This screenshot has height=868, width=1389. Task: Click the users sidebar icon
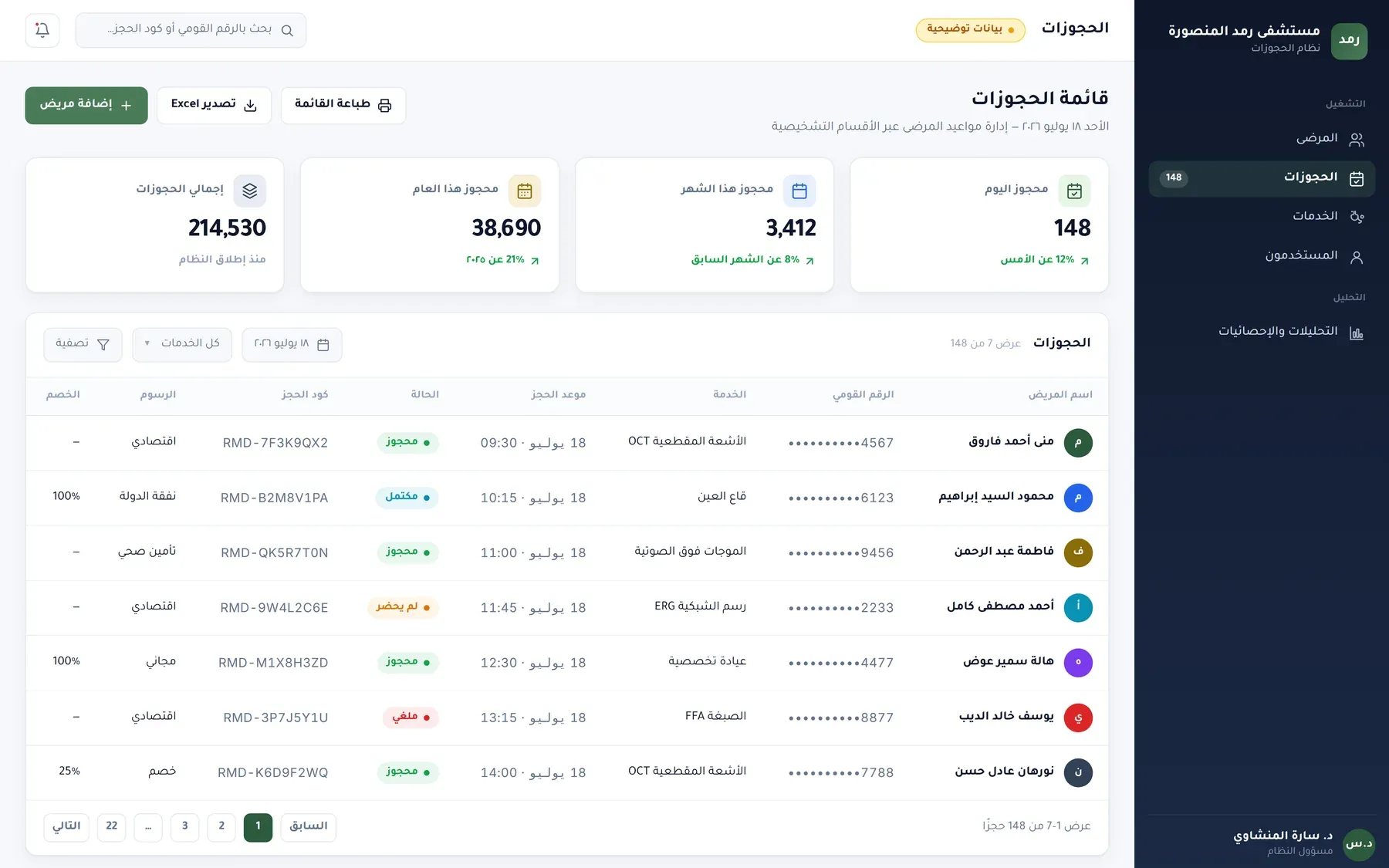1356,257
